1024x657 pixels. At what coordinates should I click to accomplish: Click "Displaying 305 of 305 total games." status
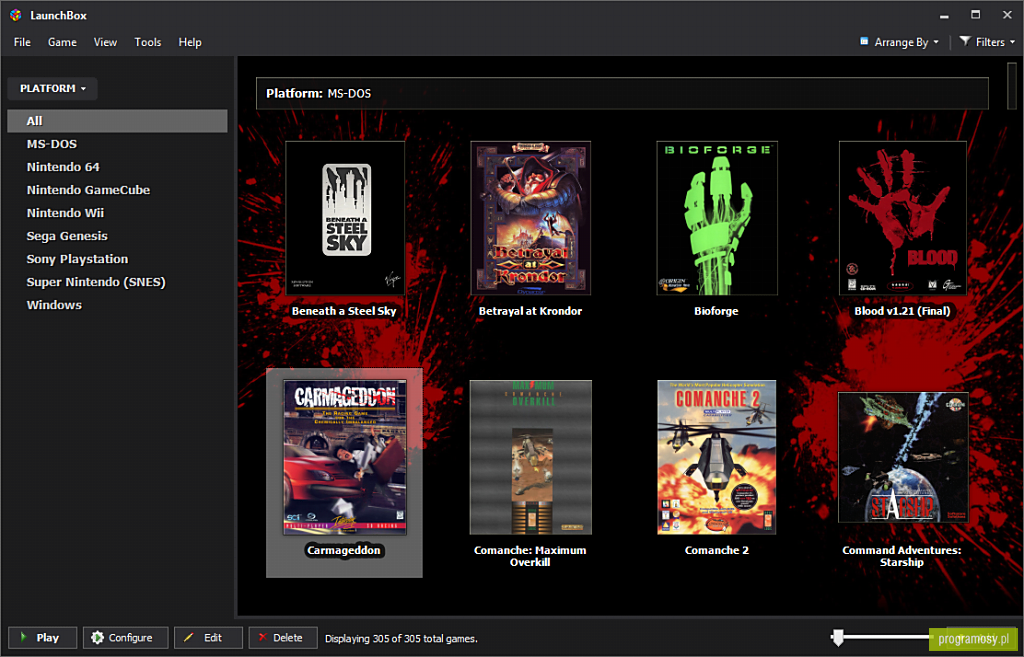401,638
